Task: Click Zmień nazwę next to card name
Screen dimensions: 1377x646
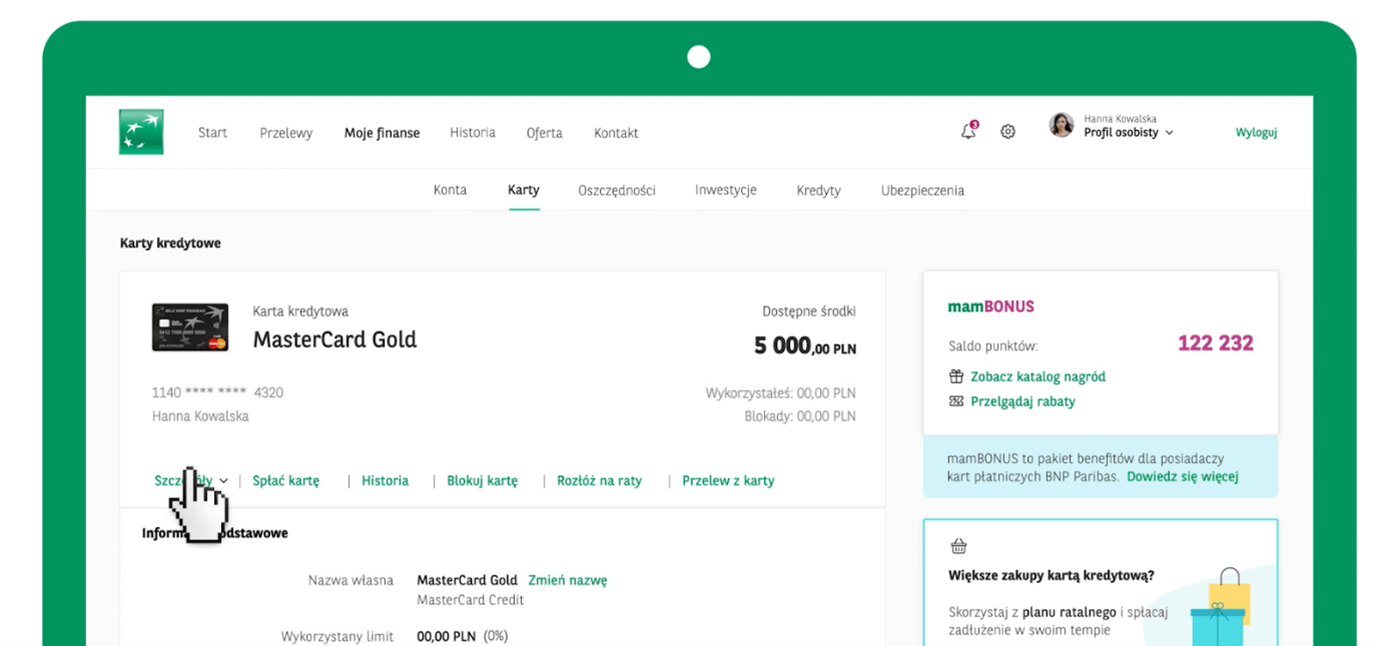Action: (567, 580)
